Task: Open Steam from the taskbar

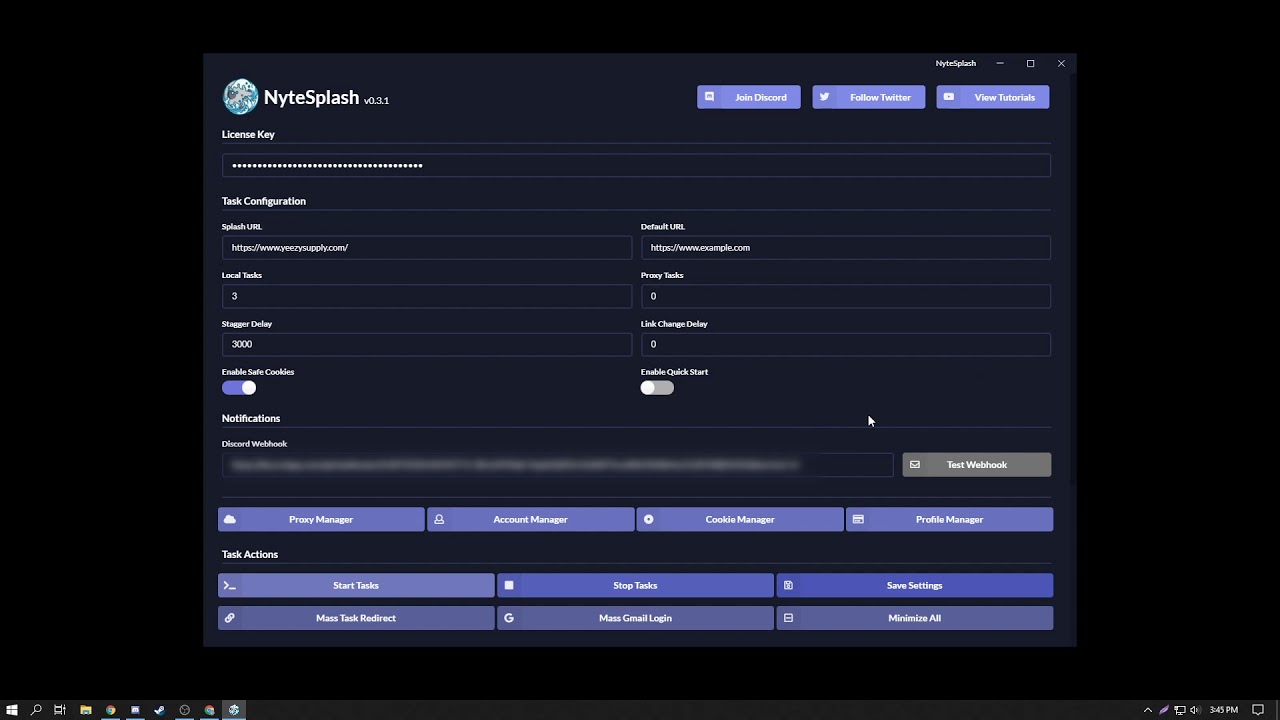Action: click(x=159, y=710)
